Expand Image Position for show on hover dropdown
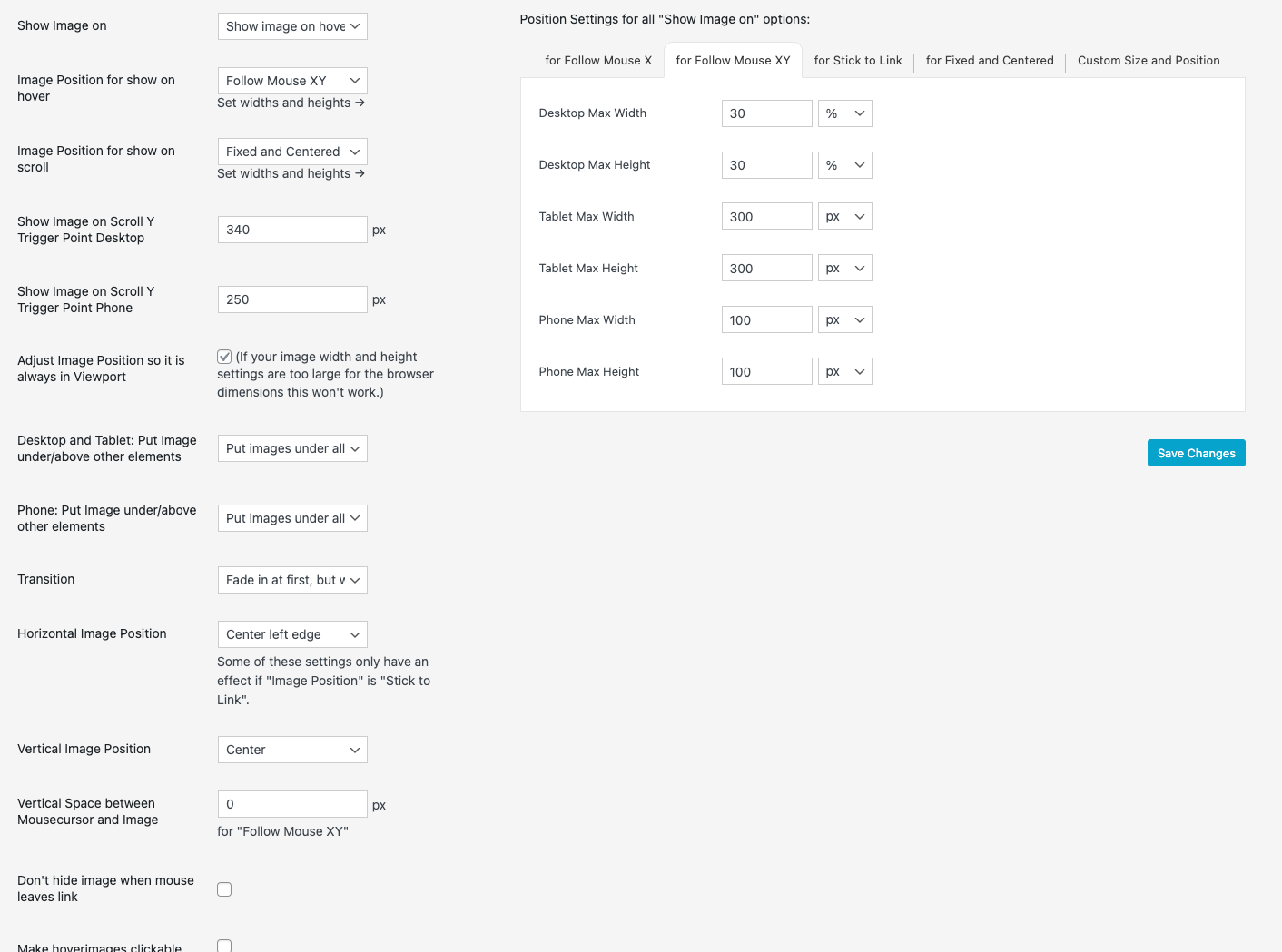The image size is (1282, 952). pyautogui.click(x=292, y=81)
